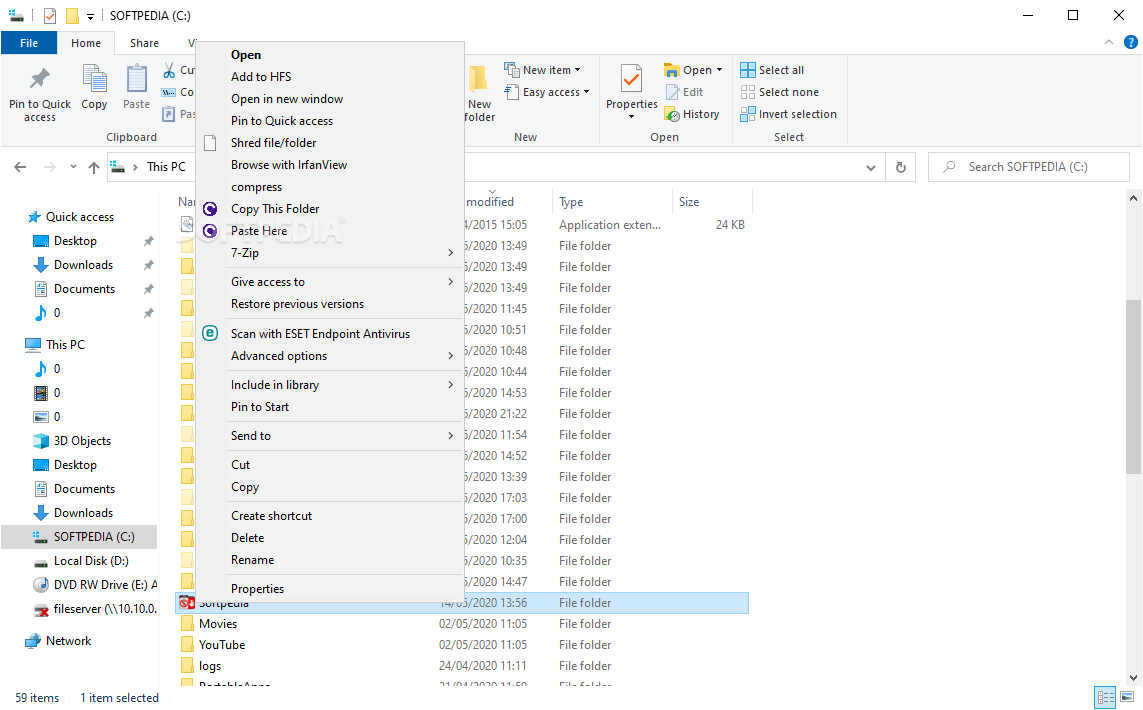
Task: Select the Movies folder row
Action: [462, 624]
